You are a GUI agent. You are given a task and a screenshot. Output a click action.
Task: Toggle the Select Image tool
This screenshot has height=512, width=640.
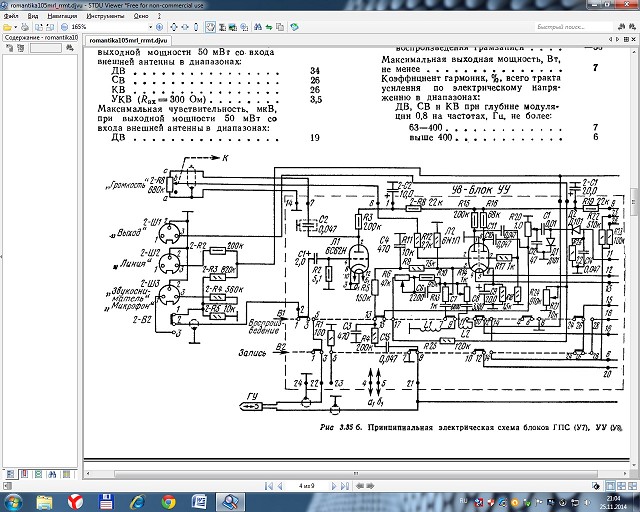point(233,27)
